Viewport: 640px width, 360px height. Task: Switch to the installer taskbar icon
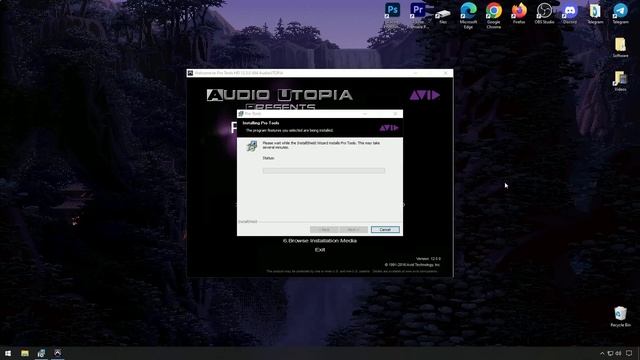pos(41,353)
